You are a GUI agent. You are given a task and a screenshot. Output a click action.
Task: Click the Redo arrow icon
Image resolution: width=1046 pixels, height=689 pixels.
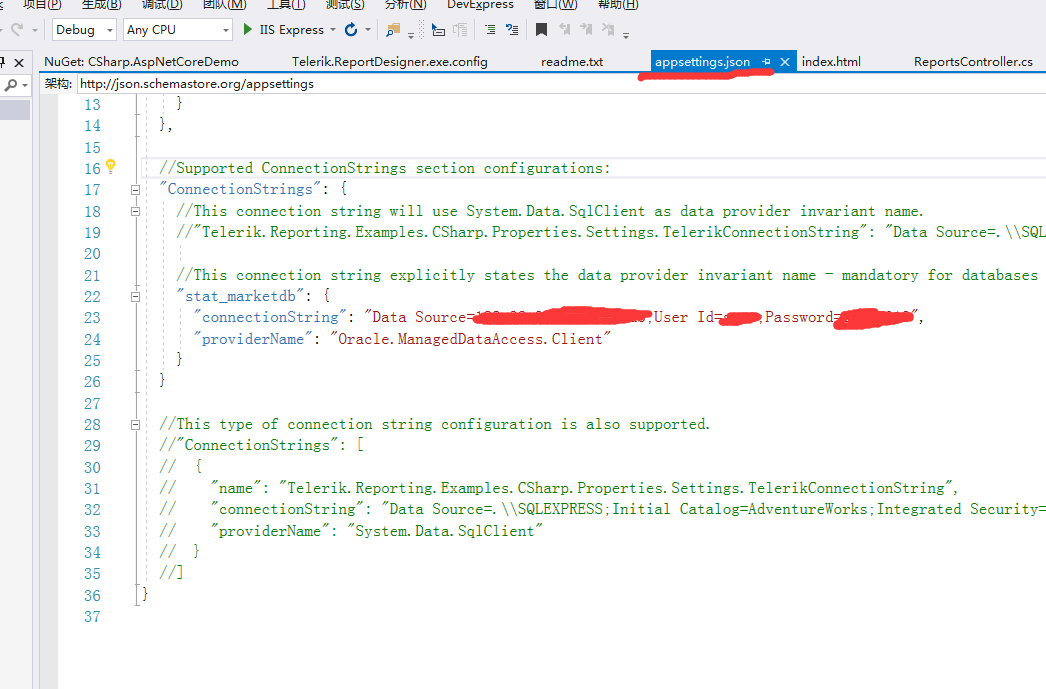17,29
